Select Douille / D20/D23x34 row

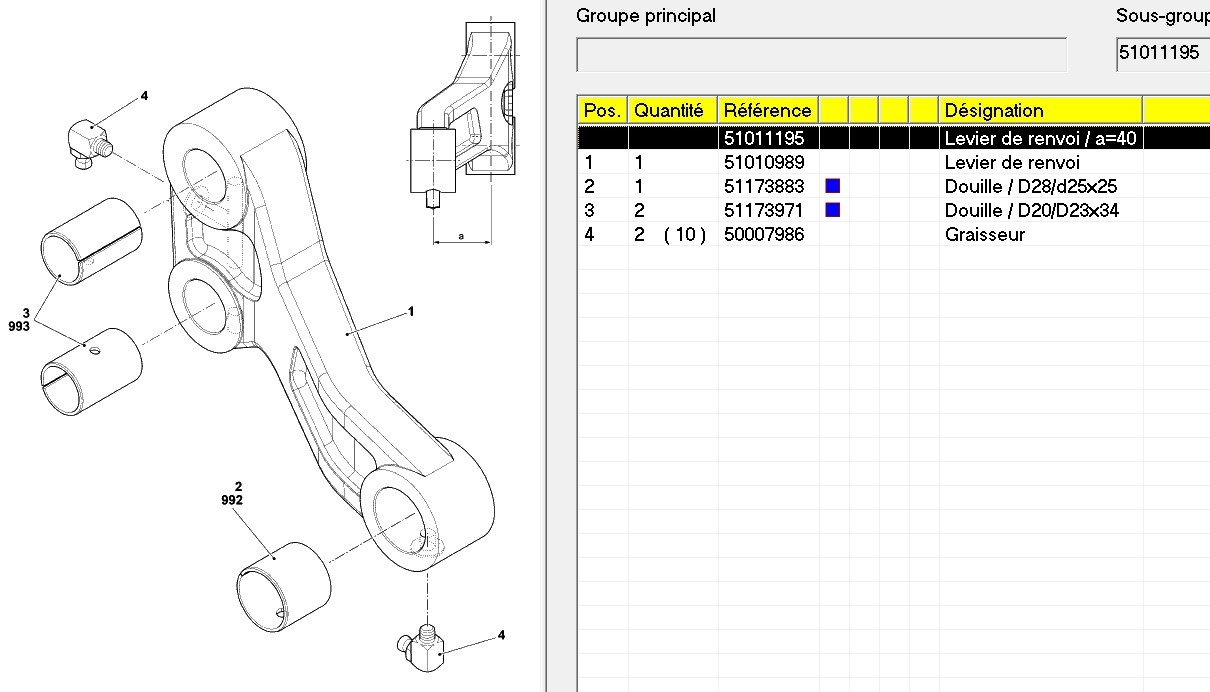pos(894,210)
